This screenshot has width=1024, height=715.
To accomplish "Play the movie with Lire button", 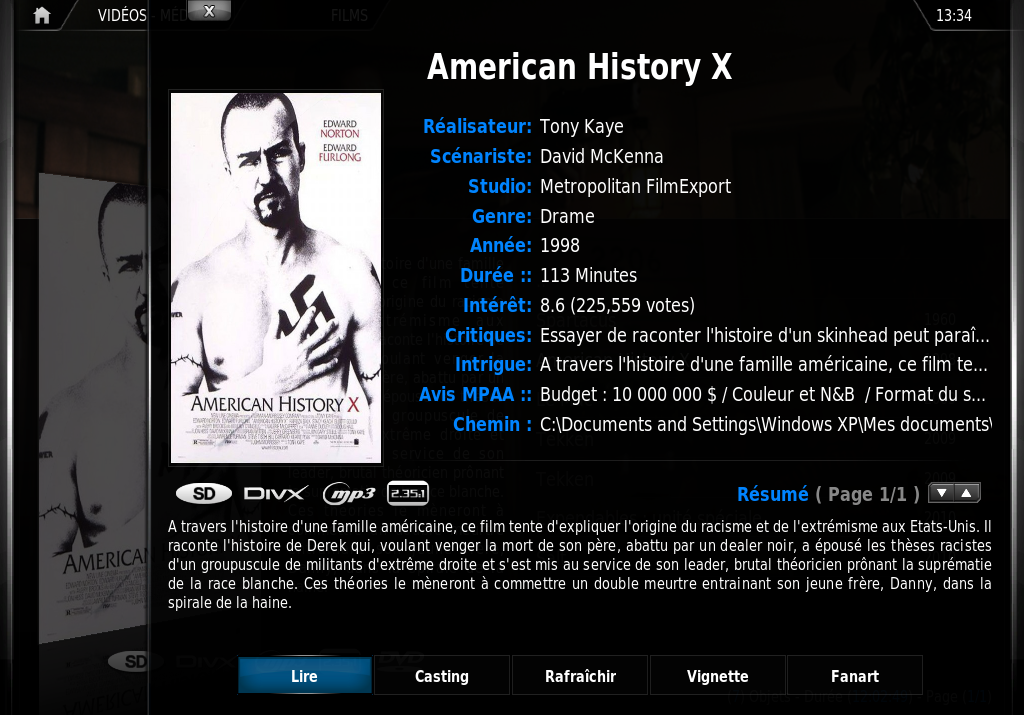I will (x=304, y=676).
